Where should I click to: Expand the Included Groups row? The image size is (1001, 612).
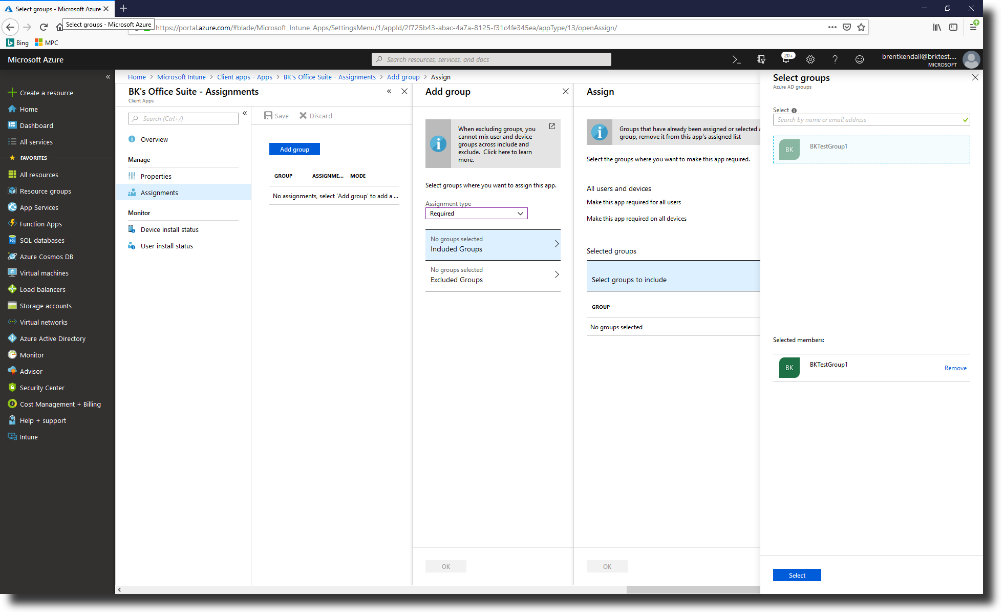point(492,244)
